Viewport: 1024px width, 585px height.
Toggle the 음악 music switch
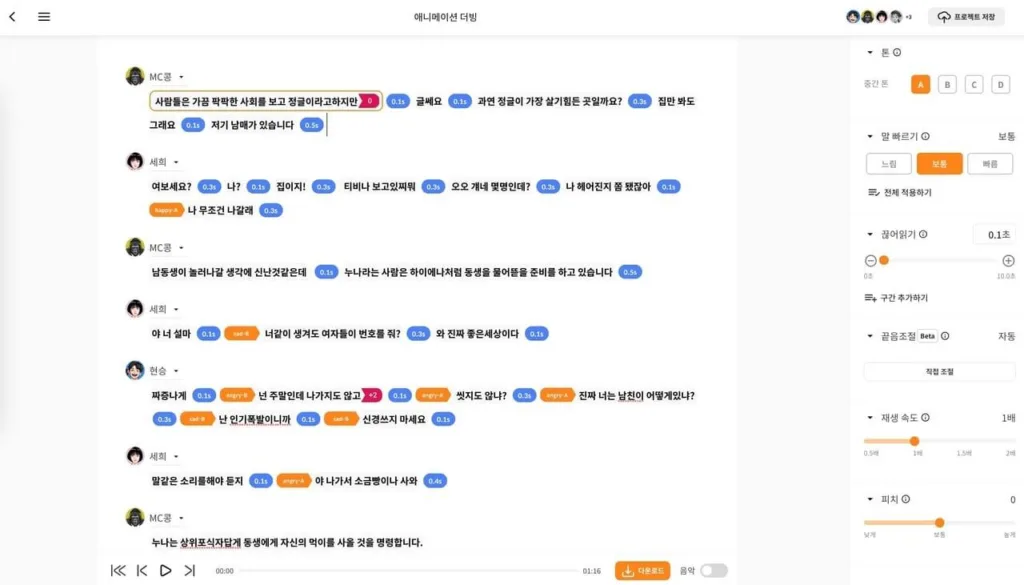[713, 571]
